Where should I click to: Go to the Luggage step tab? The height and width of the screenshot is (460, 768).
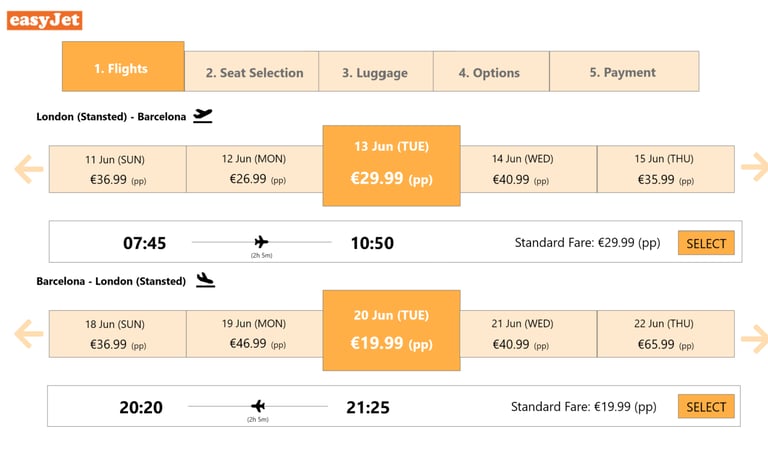point(375,72)
